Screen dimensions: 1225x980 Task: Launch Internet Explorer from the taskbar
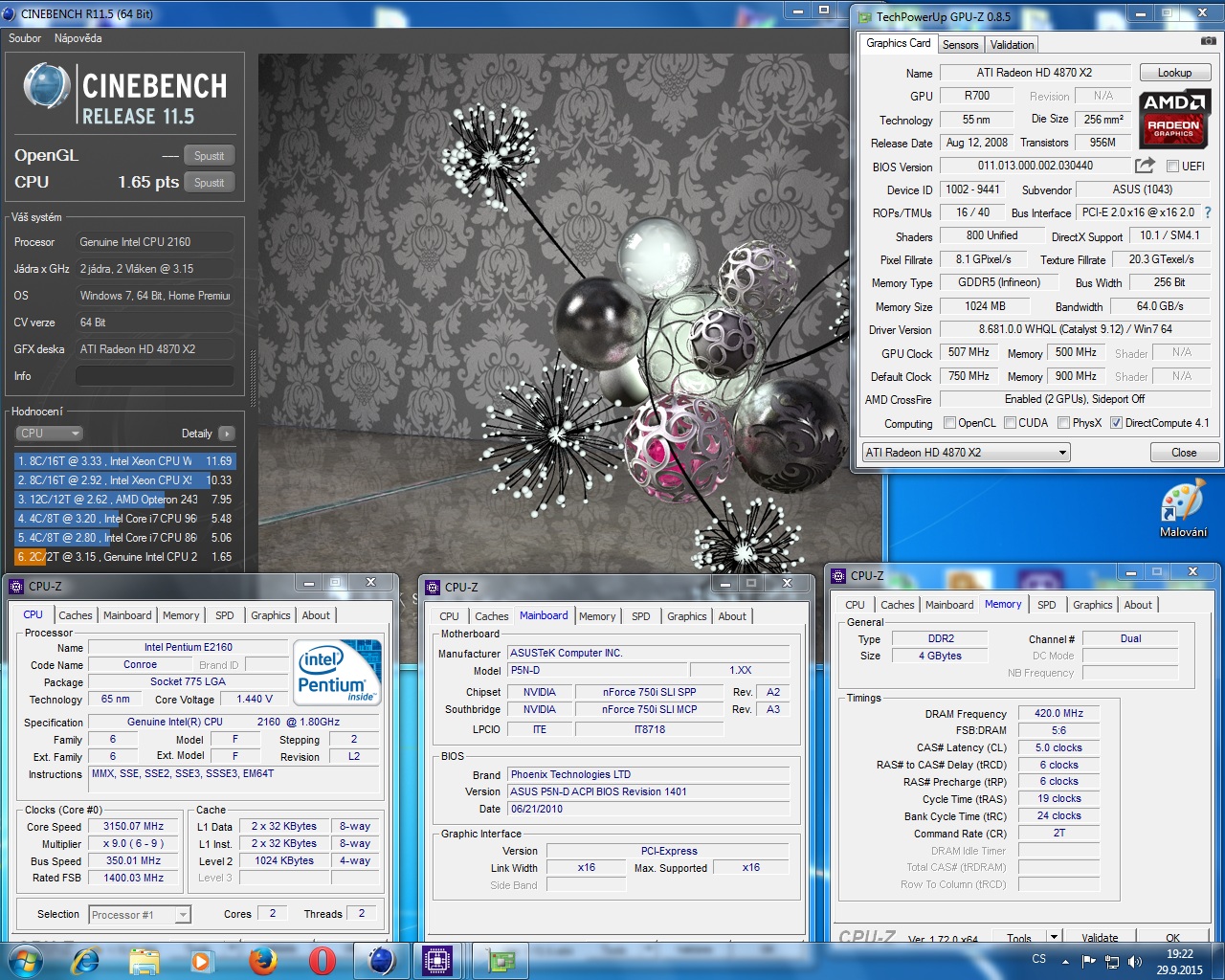coord(86,961)
